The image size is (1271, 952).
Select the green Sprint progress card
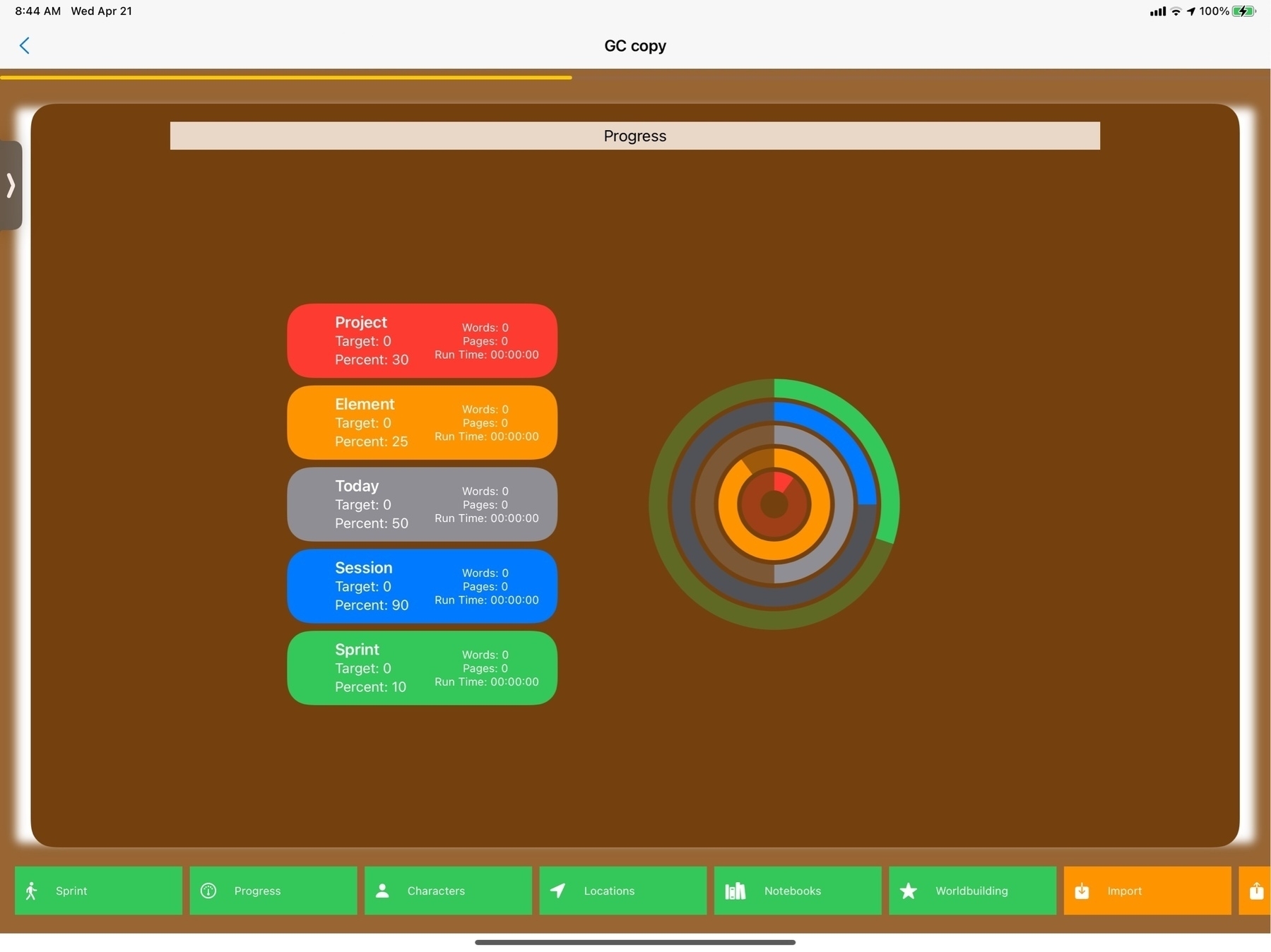(422, 668)
